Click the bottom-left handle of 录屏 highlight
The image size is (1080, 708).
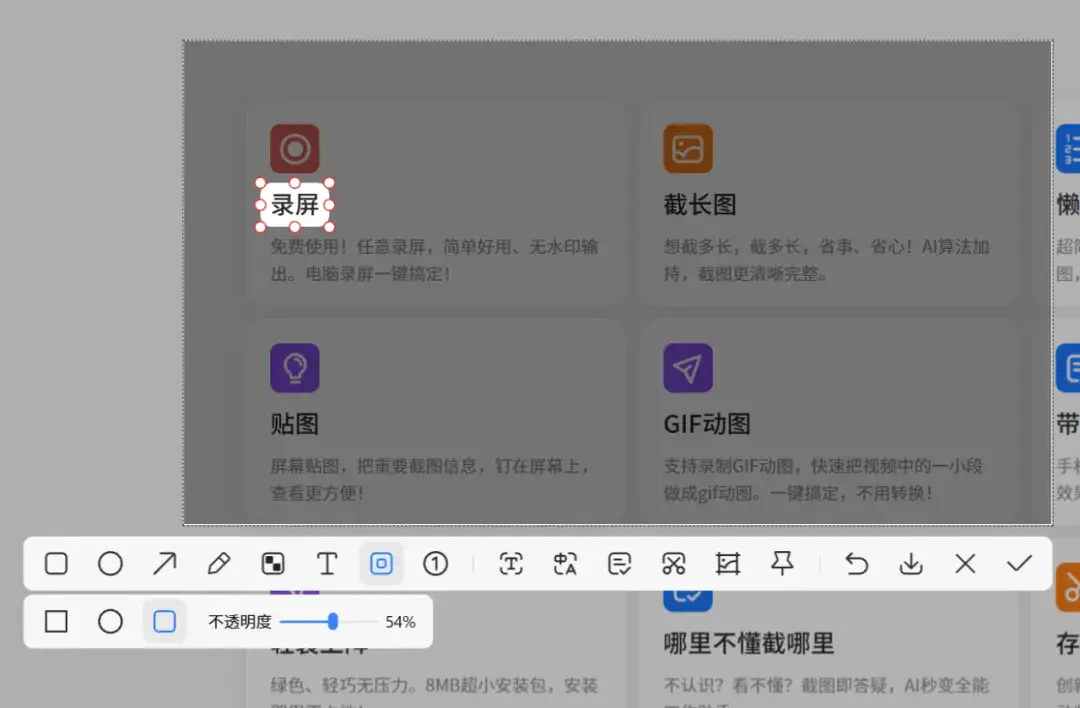(x=260, y=227)
